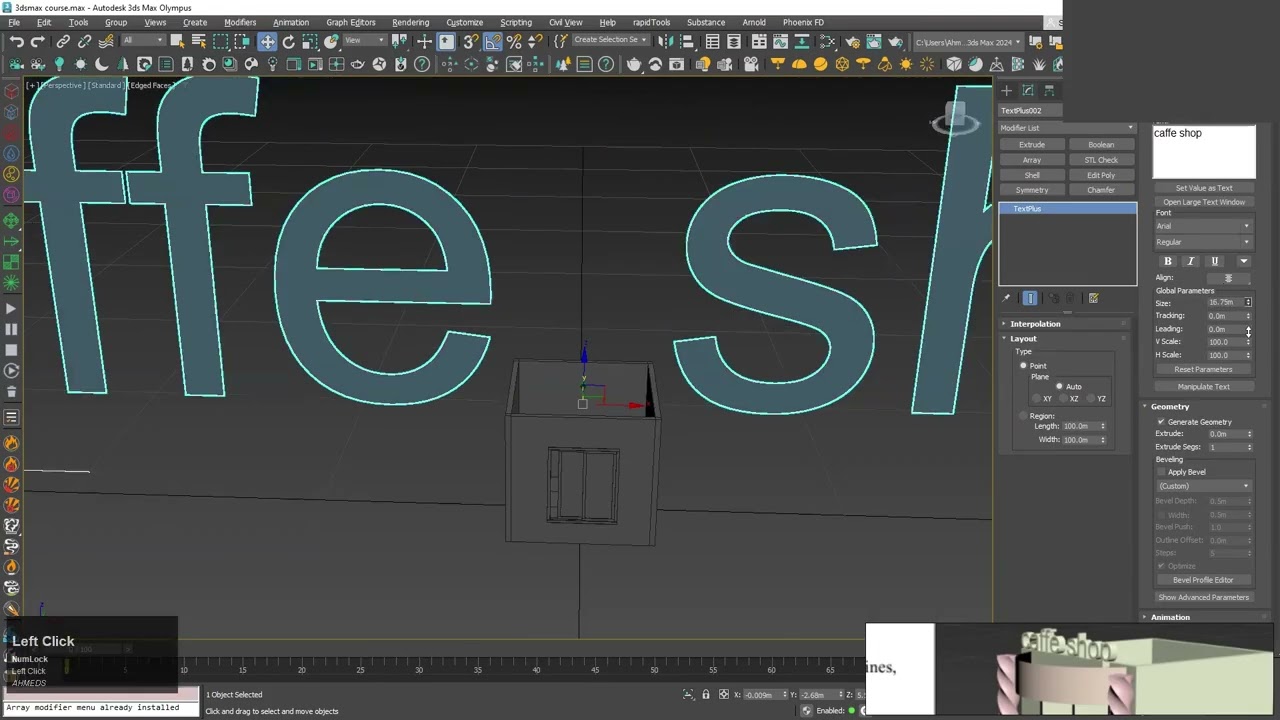Click the Redo arrow icon
Screen dimensions: 1280x720
coord(38,41)
